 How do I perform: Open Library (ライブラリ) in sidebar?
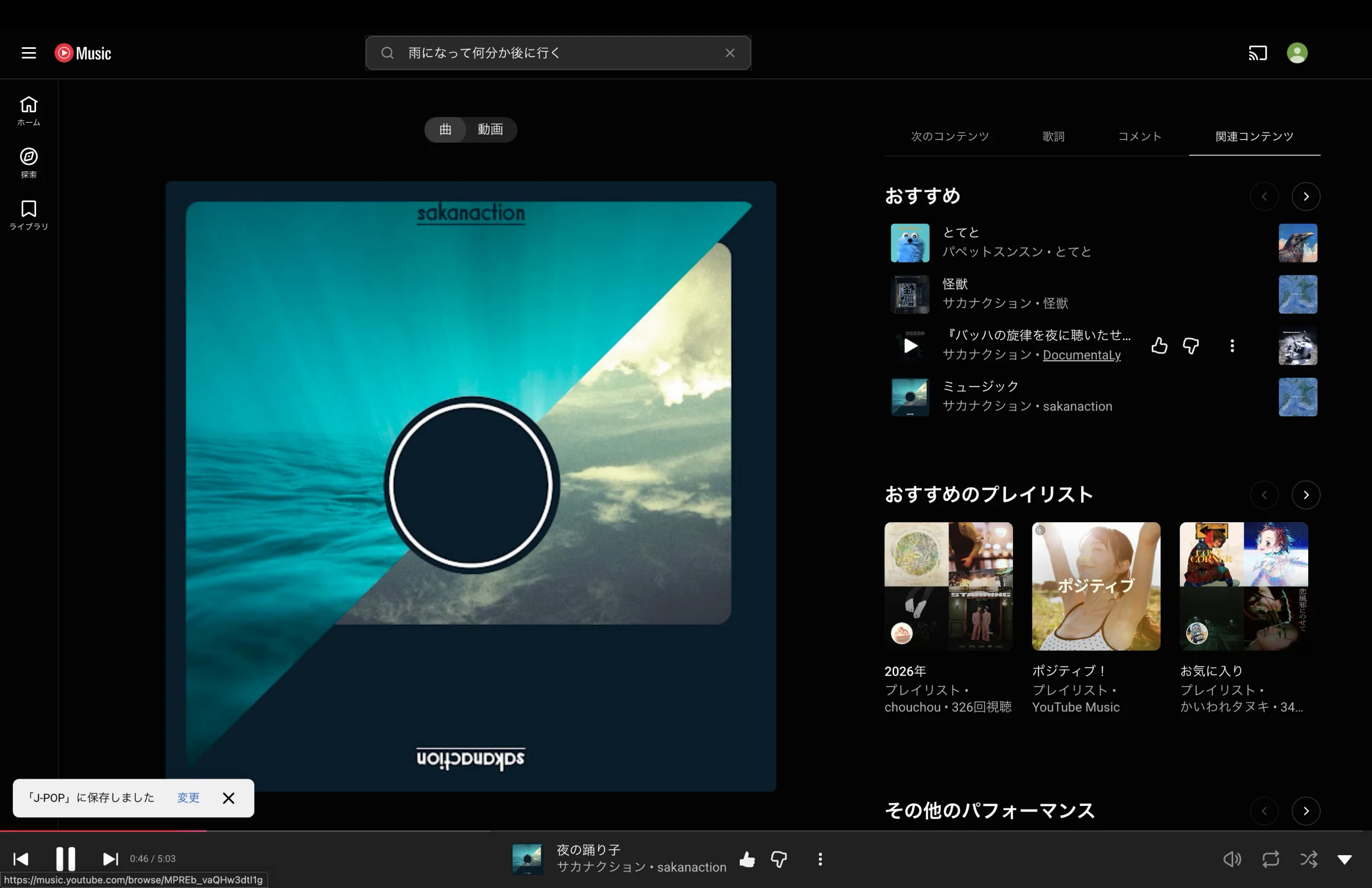click(29, 215)
